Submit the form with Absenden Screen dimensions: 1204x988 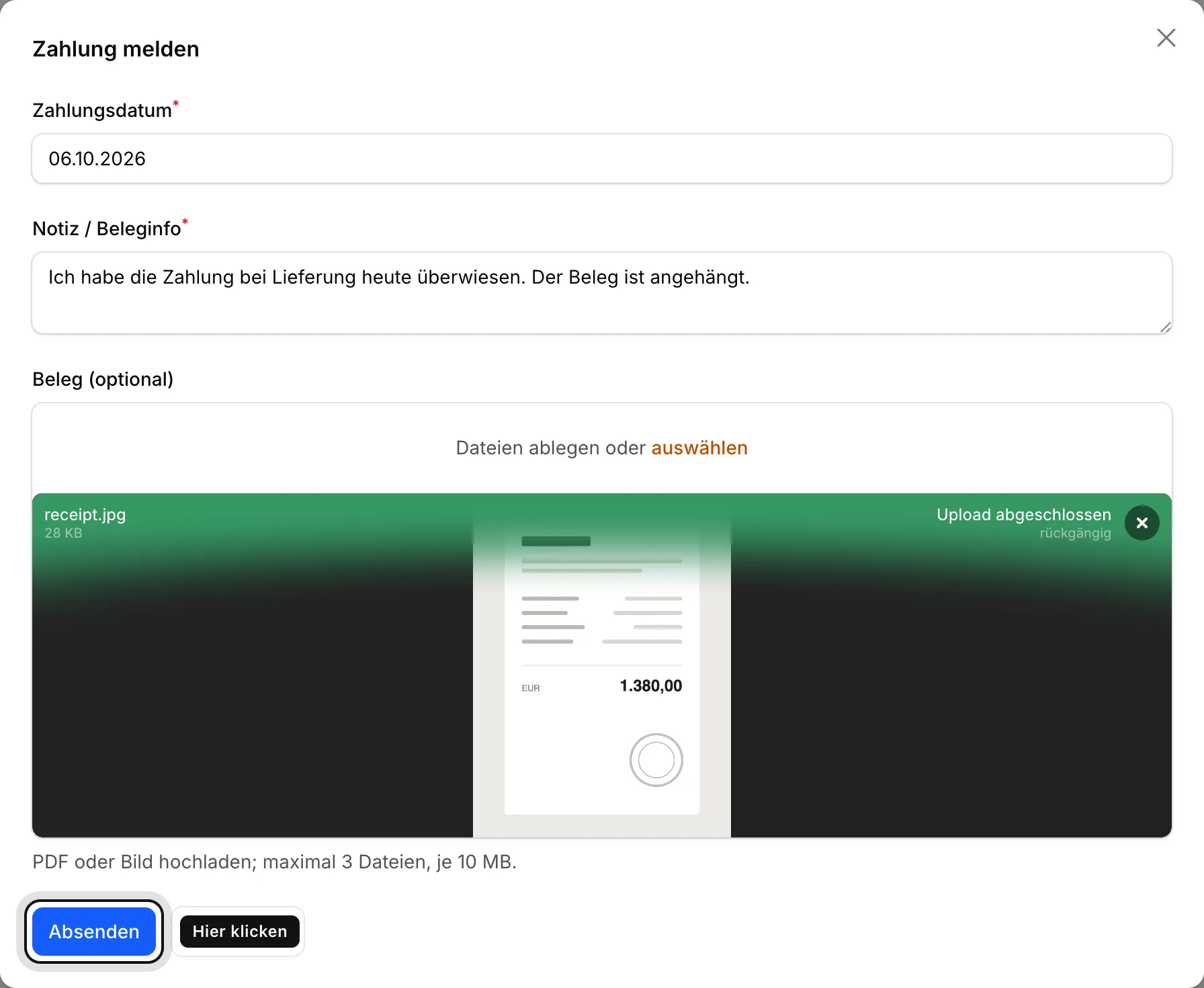94,932
